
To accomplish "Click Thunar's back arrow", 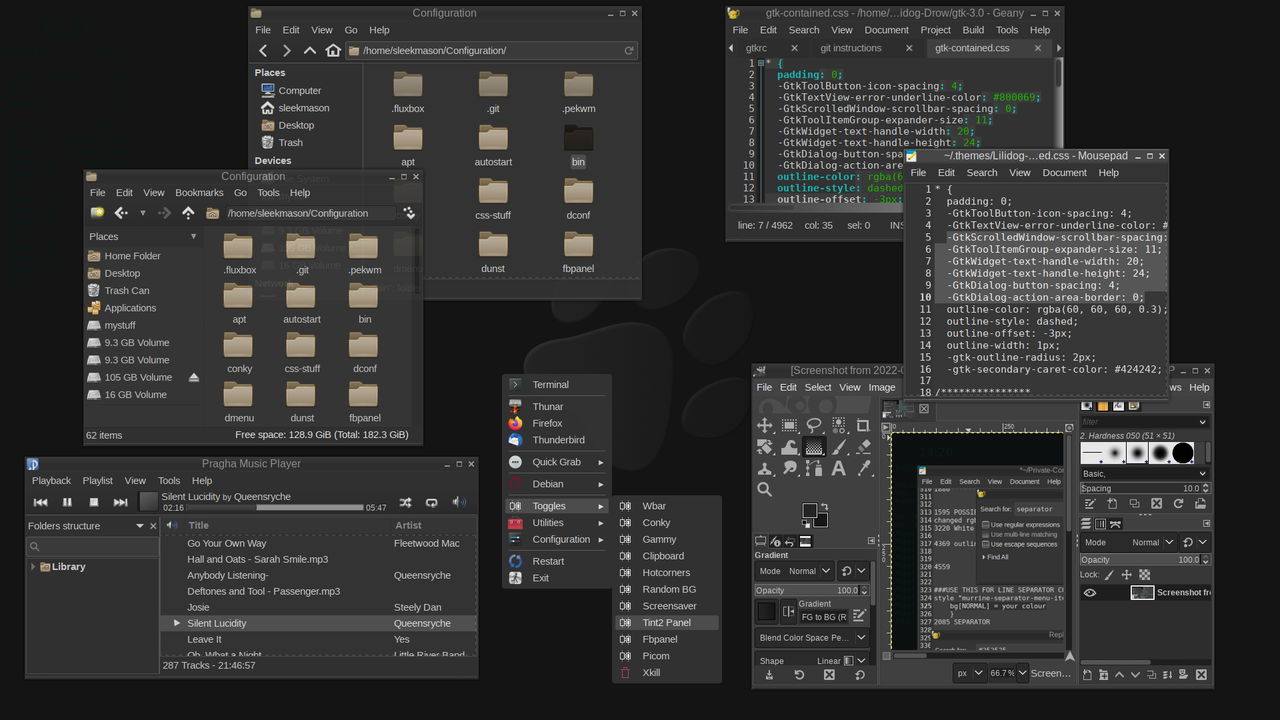I will 264,50.
